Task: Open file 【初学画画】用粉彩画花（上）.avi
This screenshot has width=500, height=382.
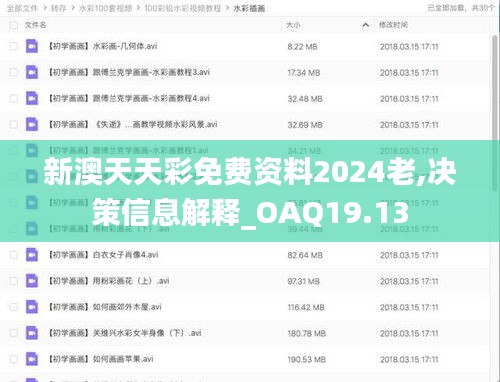Action: (x=109, y=281)
